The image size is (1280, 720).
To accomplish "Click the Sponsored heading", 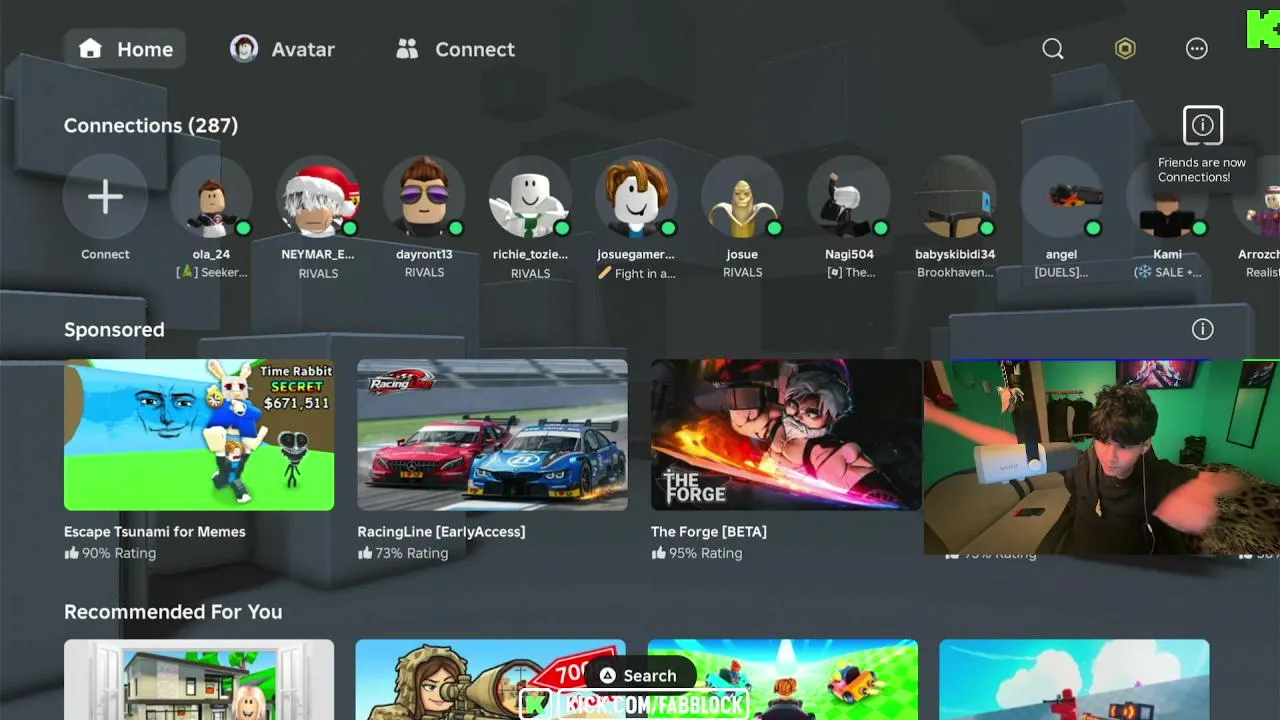I will tap(114, 330).
